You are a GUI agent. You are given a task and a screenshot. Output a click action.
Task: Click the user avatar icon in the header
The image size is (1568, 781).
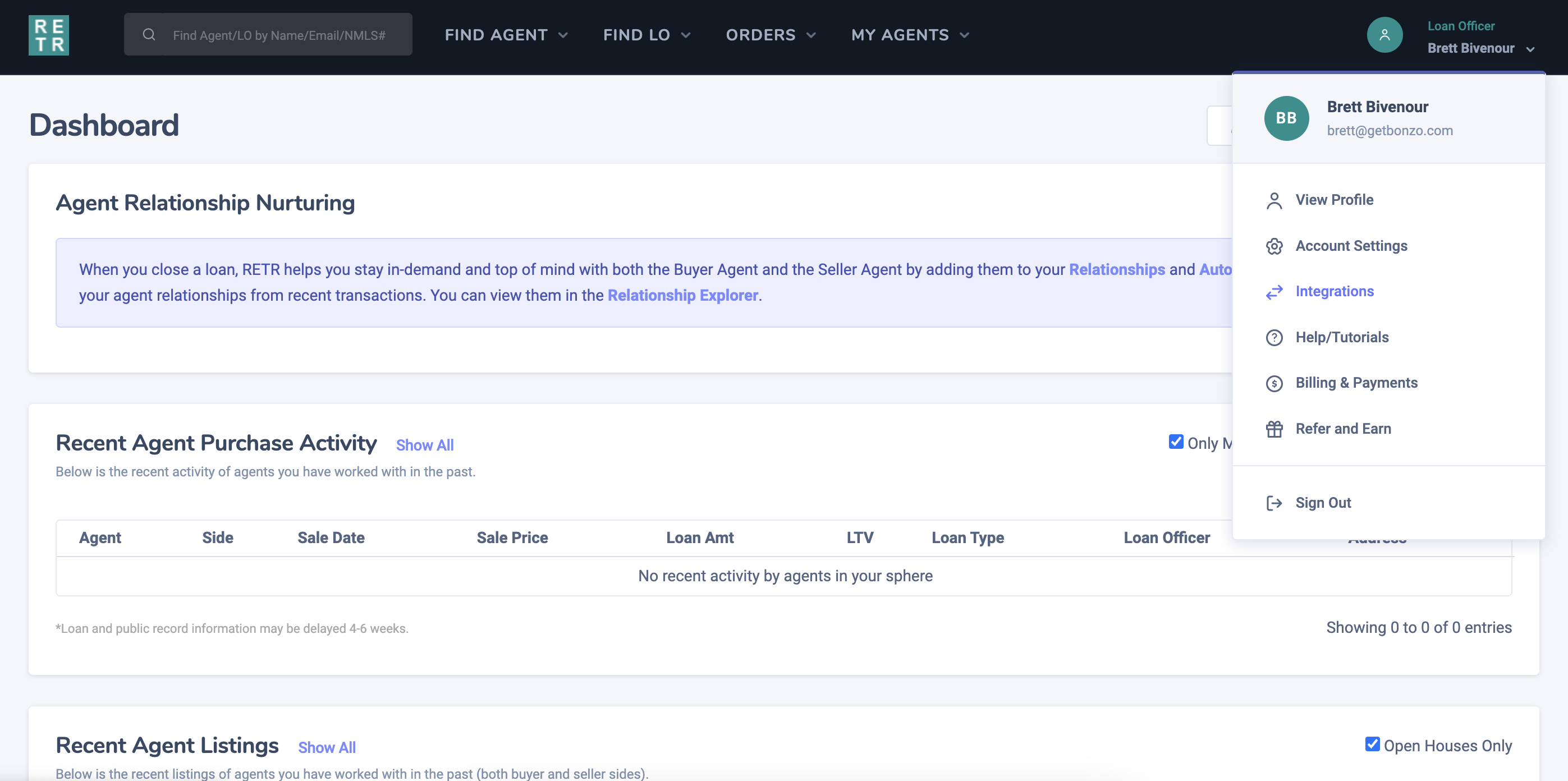pos(1384,35)
